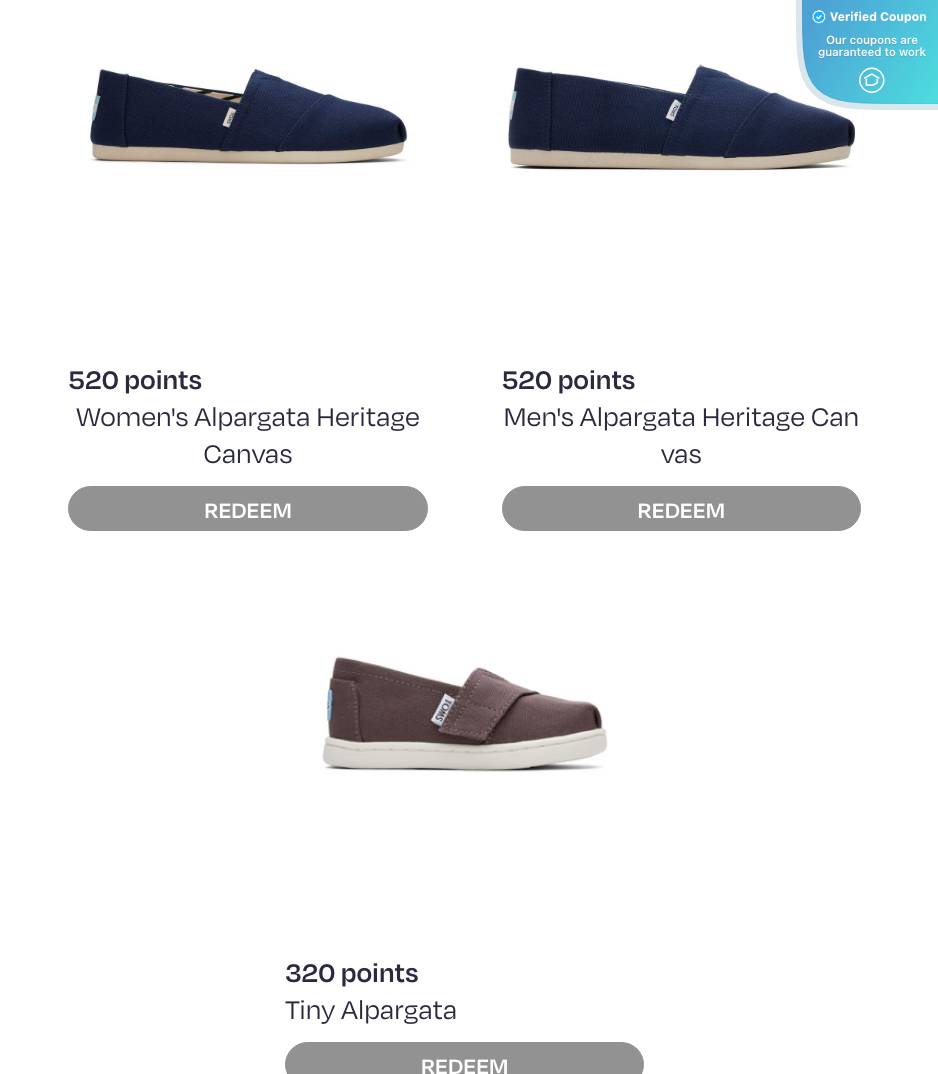The height and width of the screenshot is (1074, 938).
Task: Redeem the Men's Alpargata Heritage Canvas
Action: point(681,508)
